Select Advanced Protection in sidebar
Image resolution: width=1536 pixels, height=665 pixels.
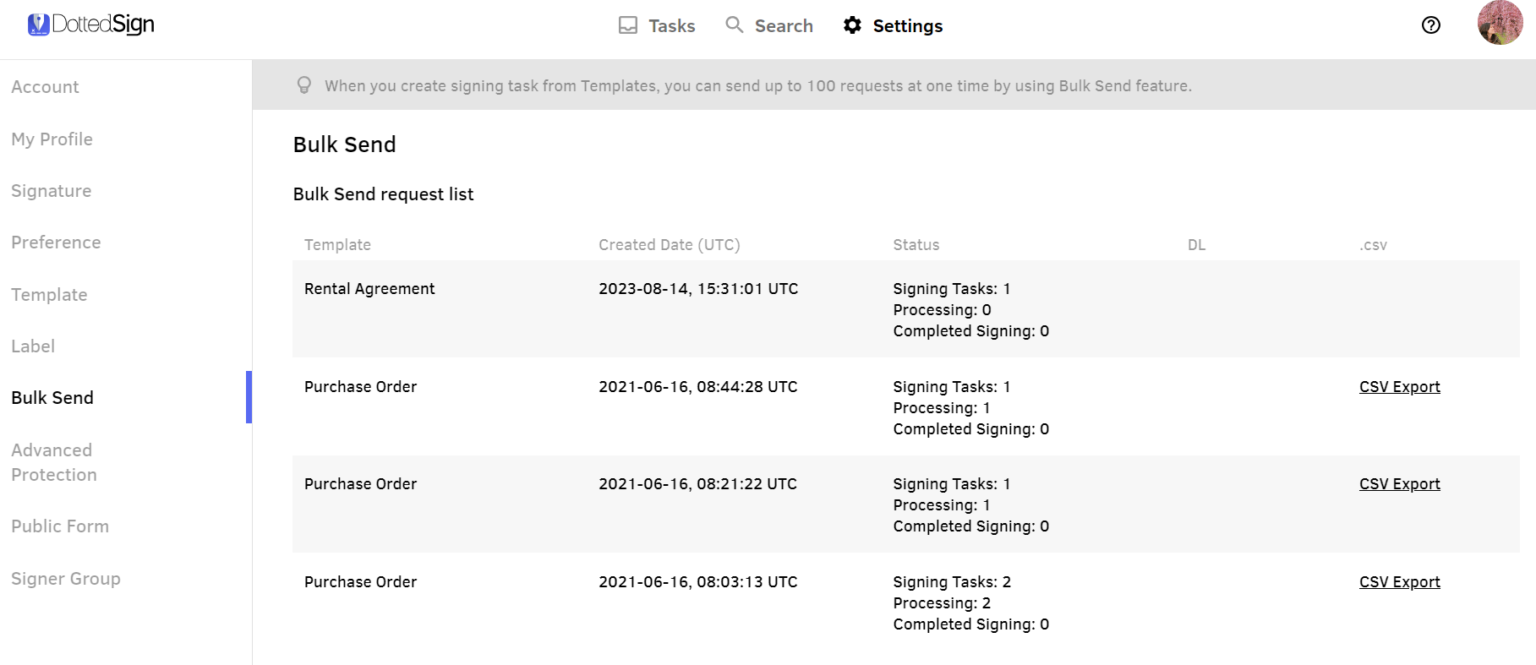coord(54,462)
